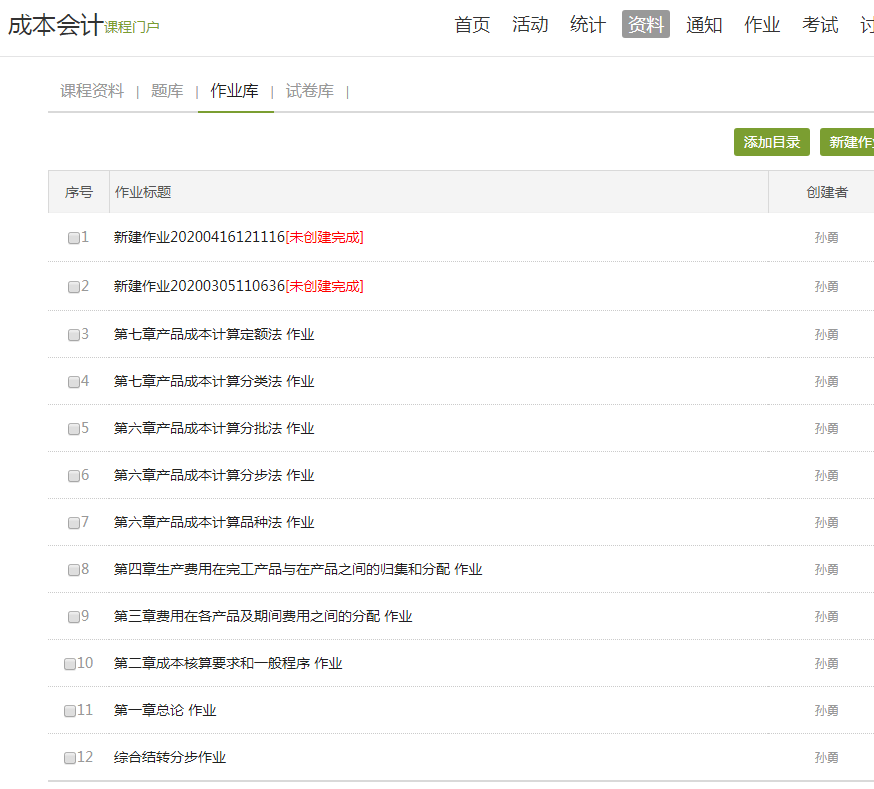The height and width of the screenshot is (789, 874).
Task: Open the 首页 navigation menu item
Action: click(x=472, y=25)
